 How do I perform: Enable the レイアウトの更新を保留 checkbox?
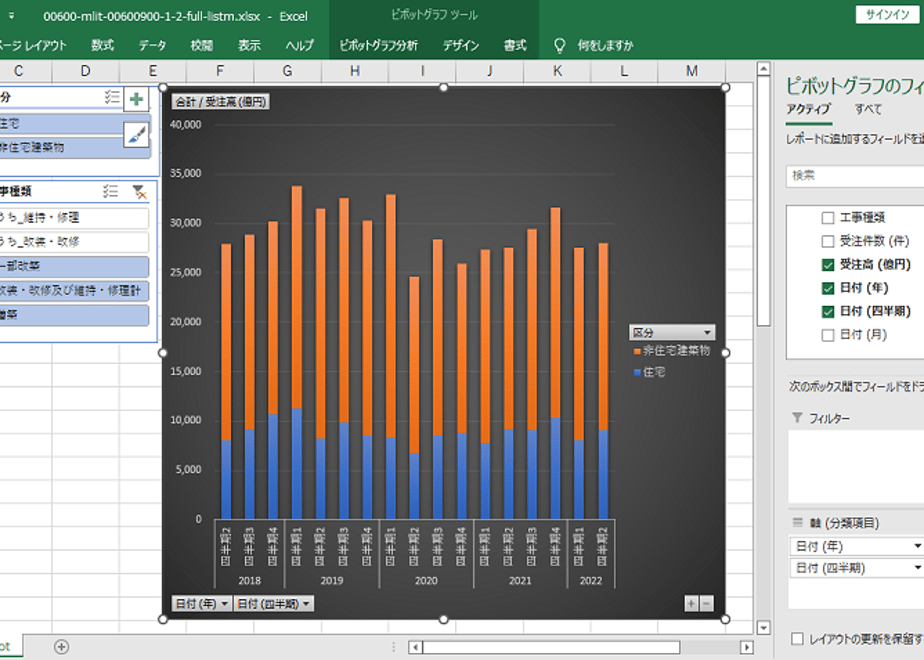coord(797,639)
